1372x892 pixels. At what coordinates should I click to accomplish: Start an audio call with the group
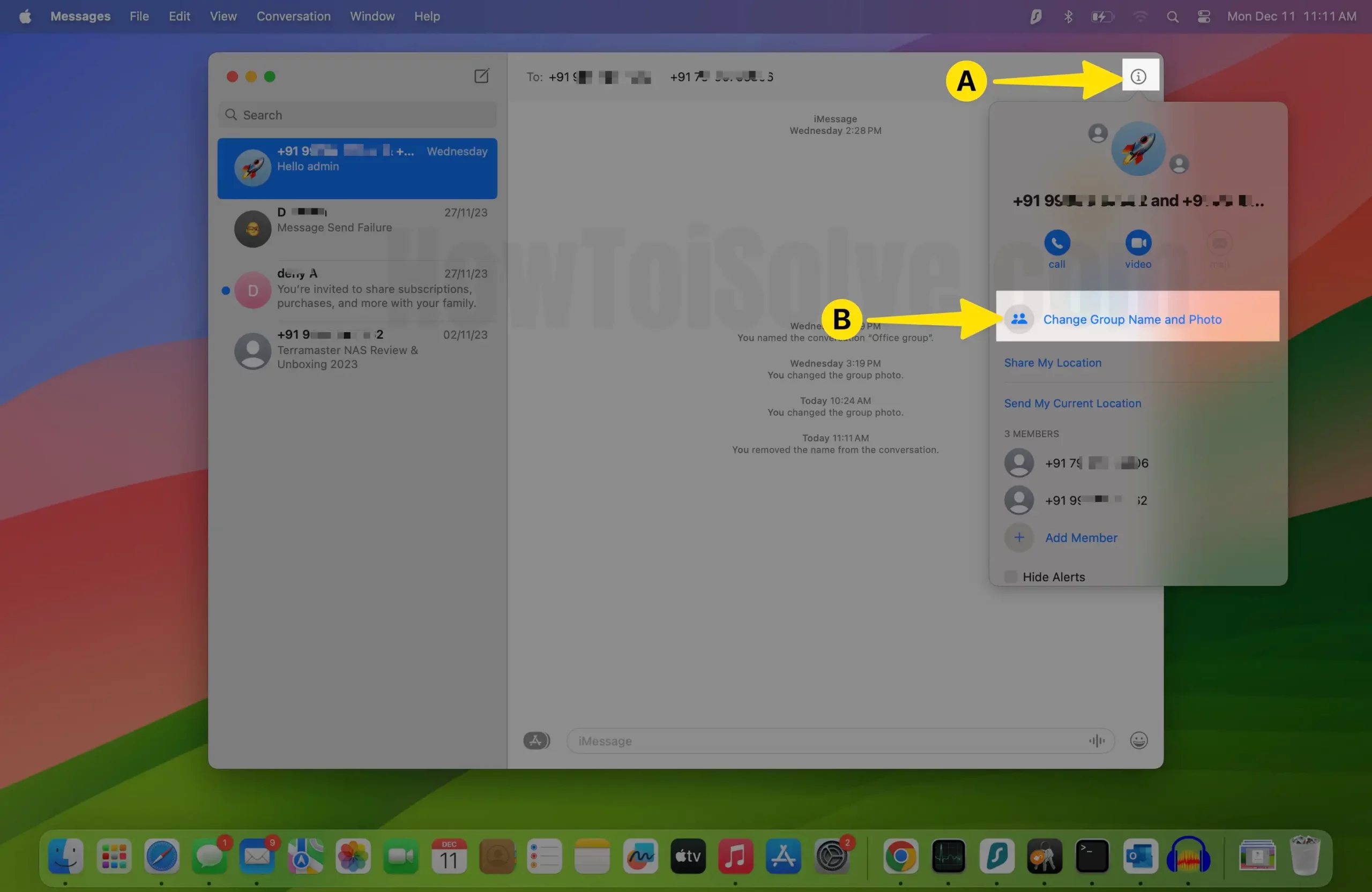click(1056, 243)
